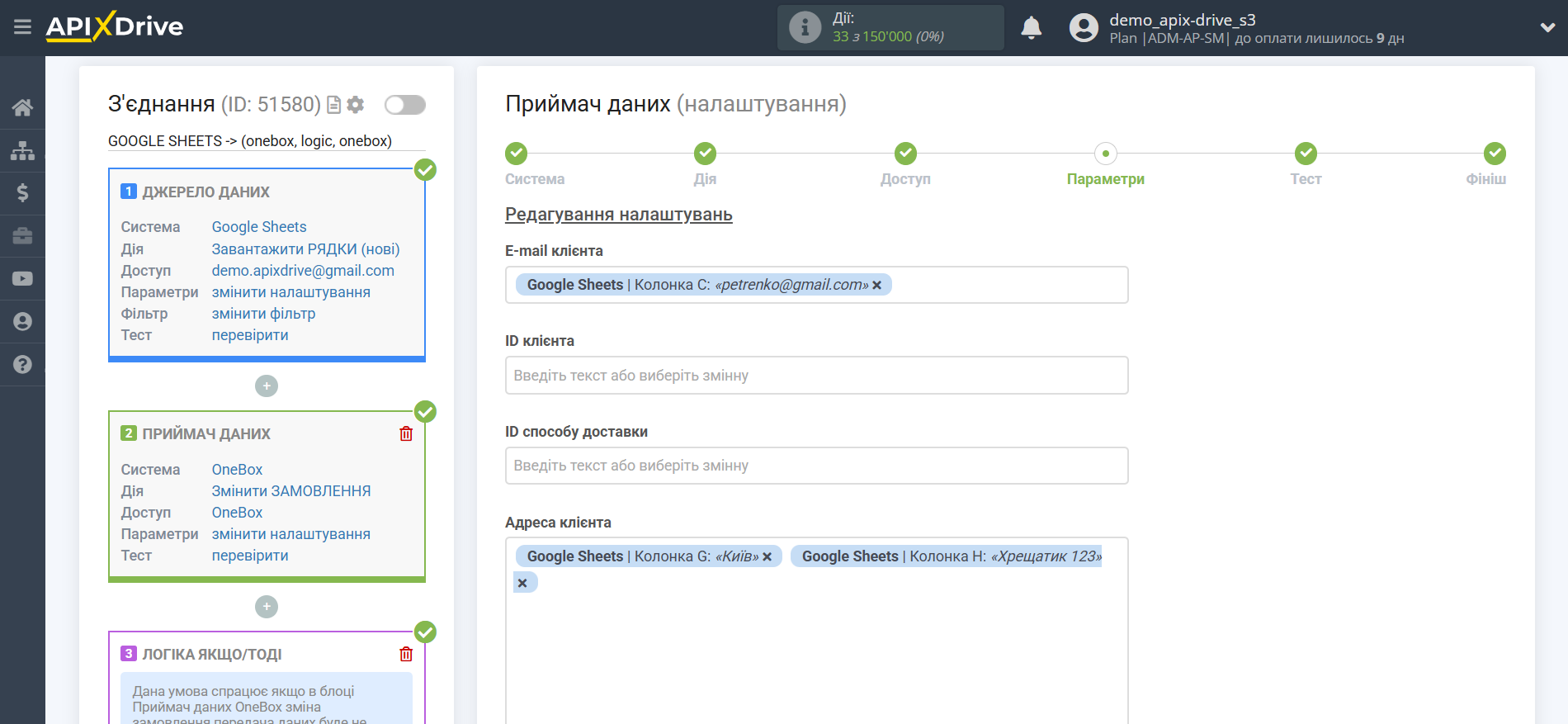Add a block after Джерело даних
The width and height of the screenshot is (1568, 724).
coord(267,386)
